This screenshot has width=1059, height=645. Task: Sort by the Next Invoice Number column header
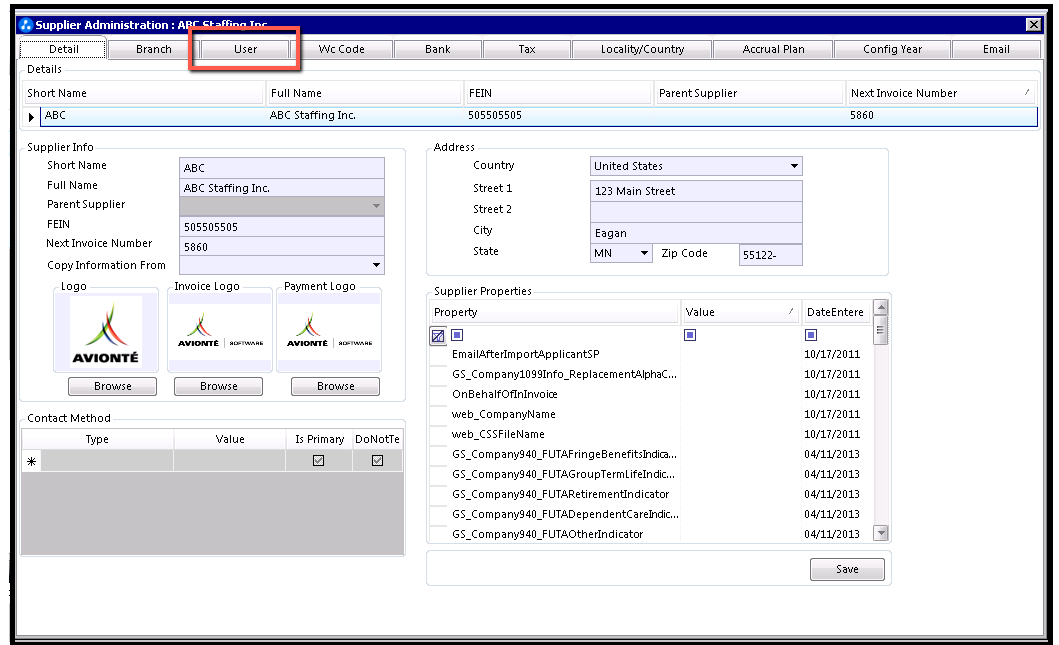(x=941, y=93)
